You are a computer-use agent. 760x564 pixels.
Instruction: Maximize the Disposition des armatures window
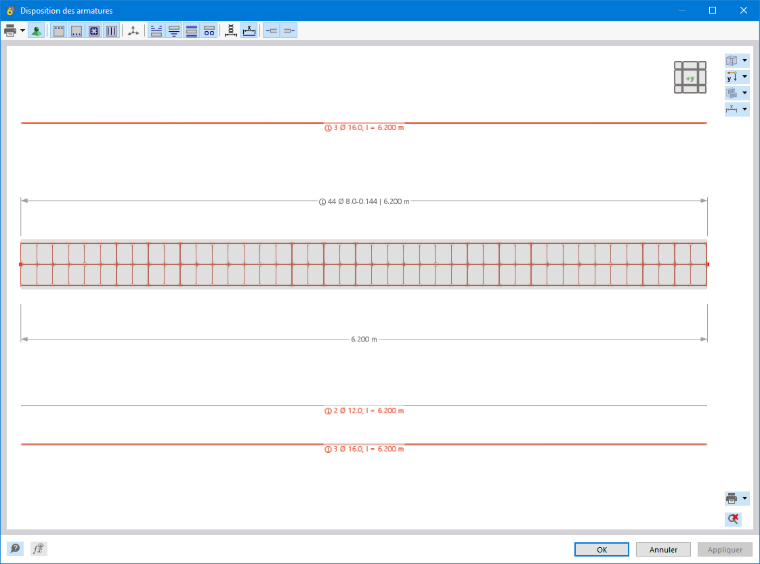712,10
